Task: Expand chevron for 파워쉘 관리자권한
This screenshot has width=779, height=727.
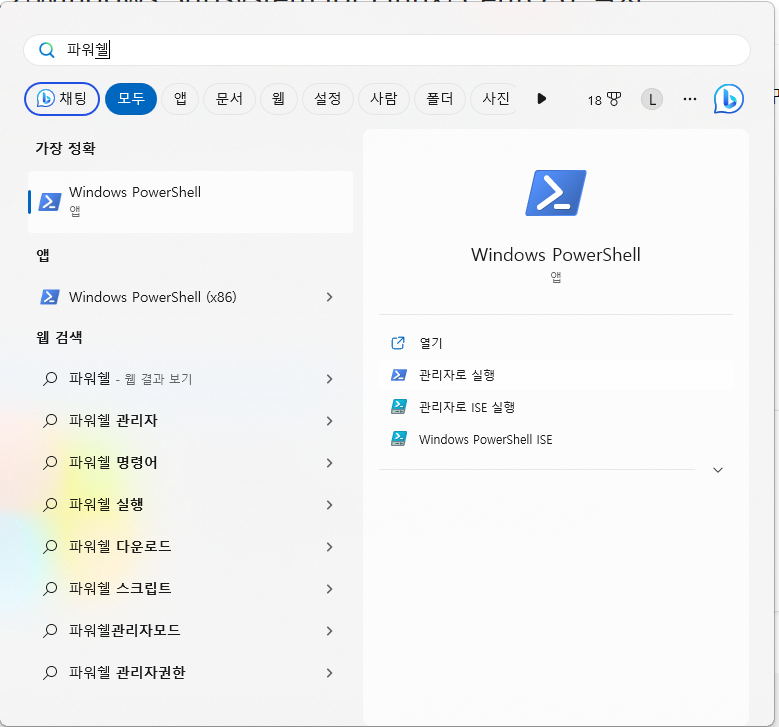Action: point(329,673)
